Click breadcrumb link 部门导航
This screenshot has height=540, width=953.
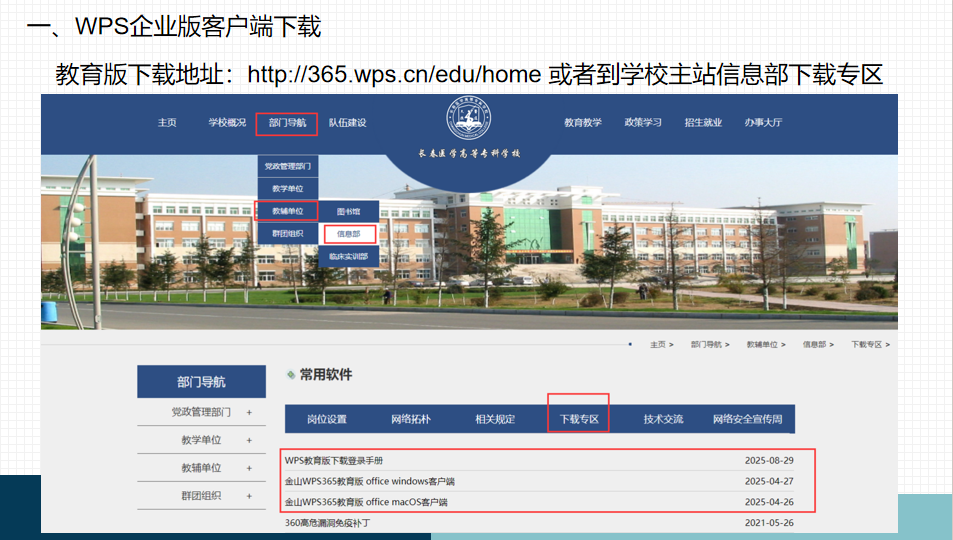click(706, 345)
